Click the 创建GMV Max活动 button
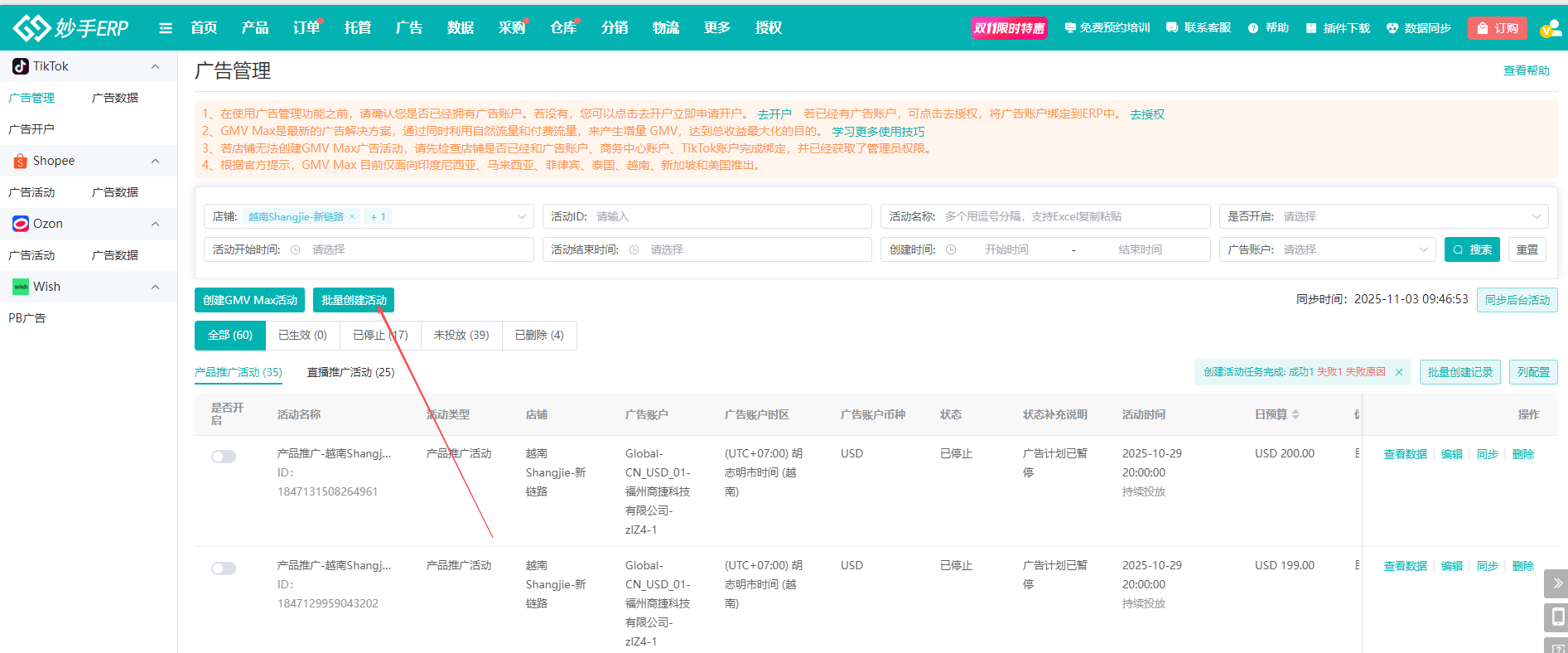This screenshot has width=1568, height=653. [249, 300]
